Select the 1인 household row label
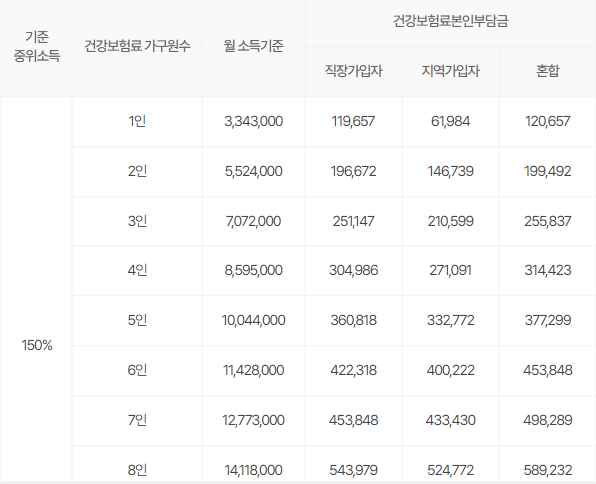Viewport: 596px width, 484px height. pos(137,121)
